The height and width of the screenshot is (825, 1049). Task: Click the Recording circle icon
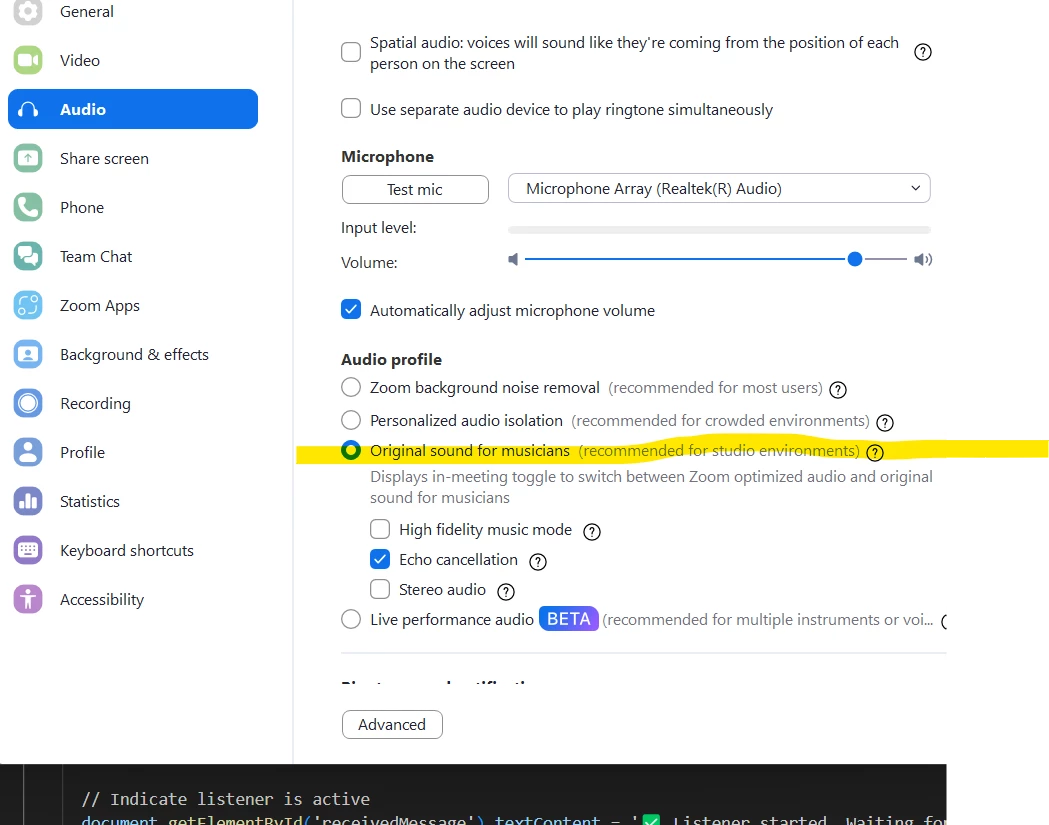28,403
